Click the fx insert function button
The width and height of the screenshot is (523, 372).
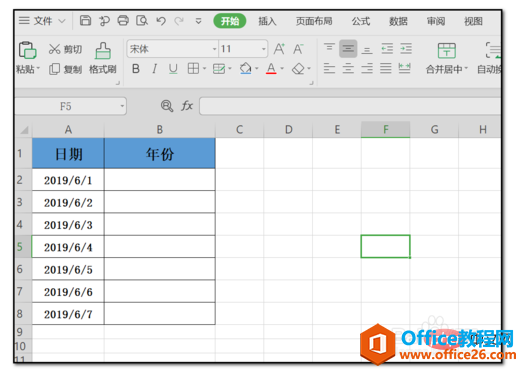(187, 106)
